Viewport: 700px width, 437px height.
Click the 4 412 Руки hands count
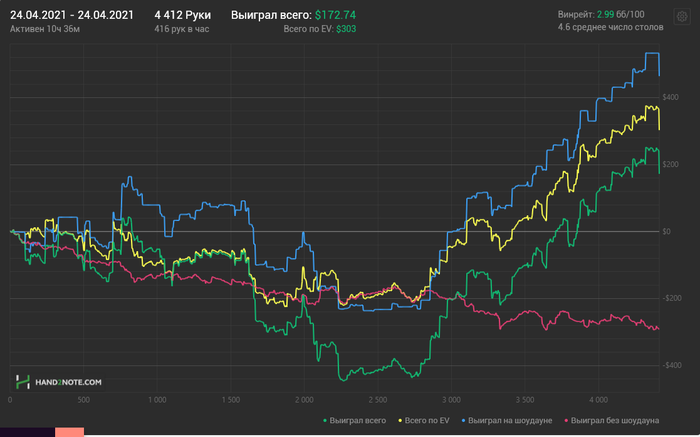tap(183, 15)
